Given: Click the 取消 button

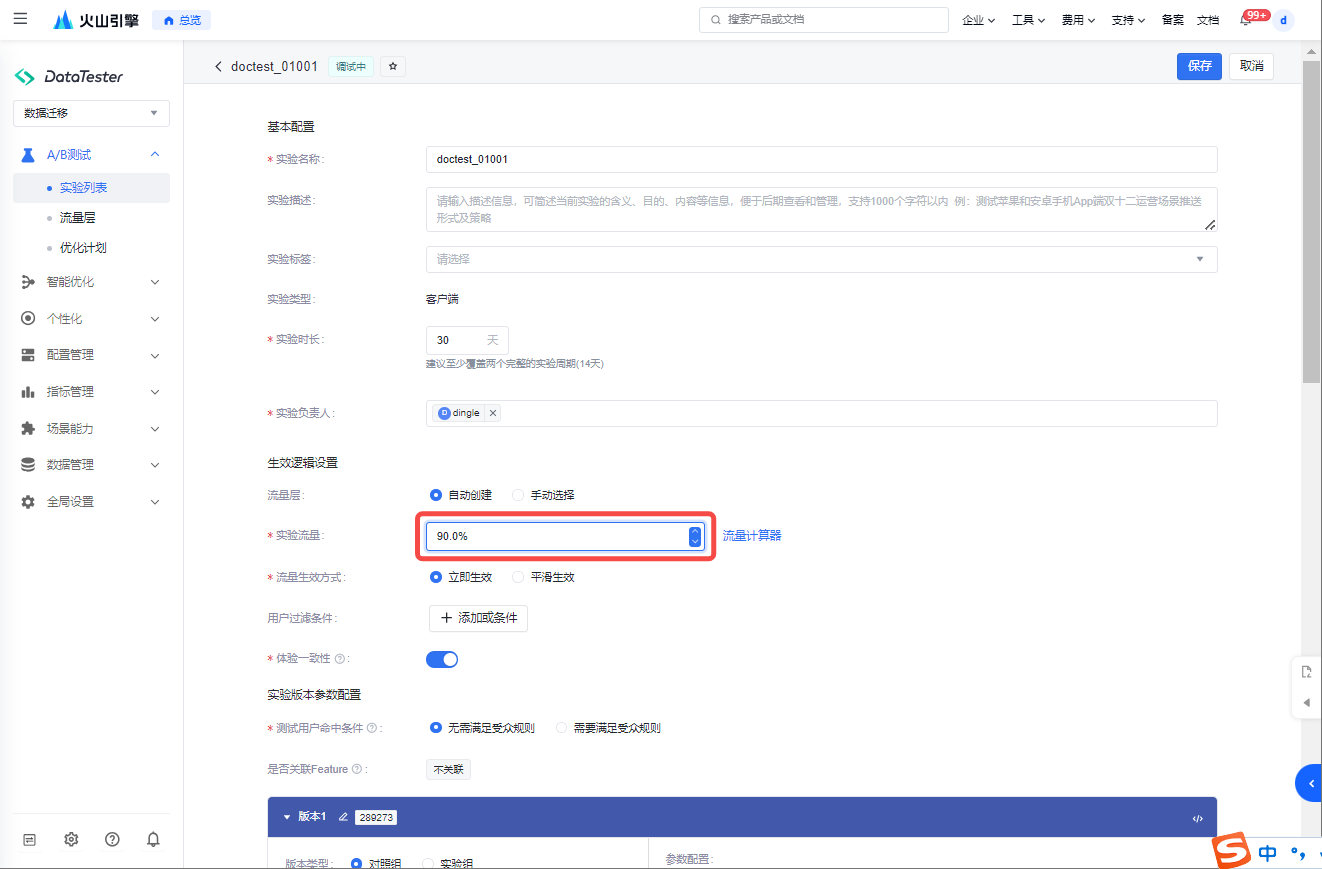Looking at the screenshot, I should 1251,66.
